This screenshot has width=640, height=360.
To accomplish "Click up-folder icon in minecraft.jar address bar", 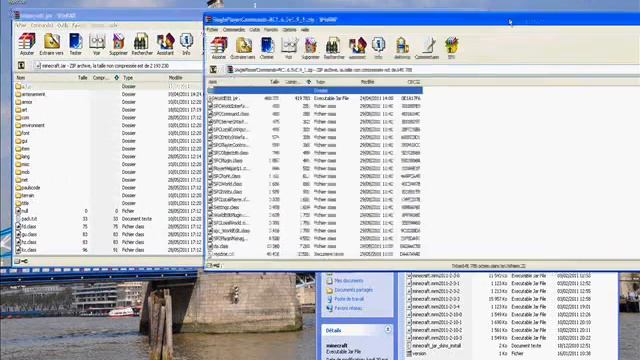I will point(21,65).
